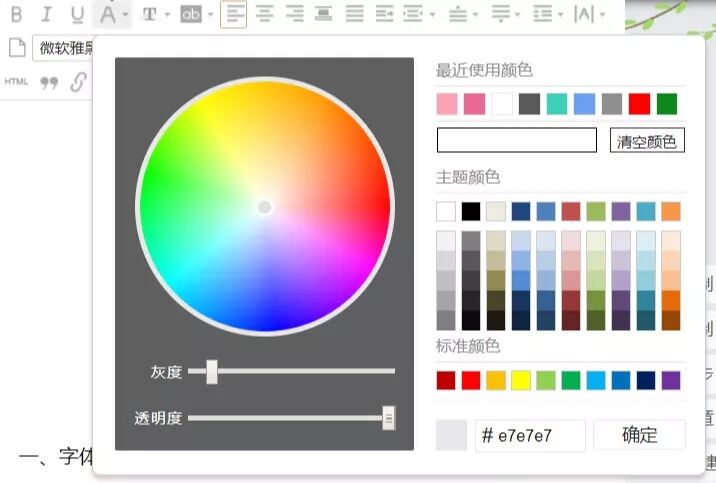Viewport: 716px width, 483px height.
Task: Select the yellow standard color swatch
Action: coord(521,380)
